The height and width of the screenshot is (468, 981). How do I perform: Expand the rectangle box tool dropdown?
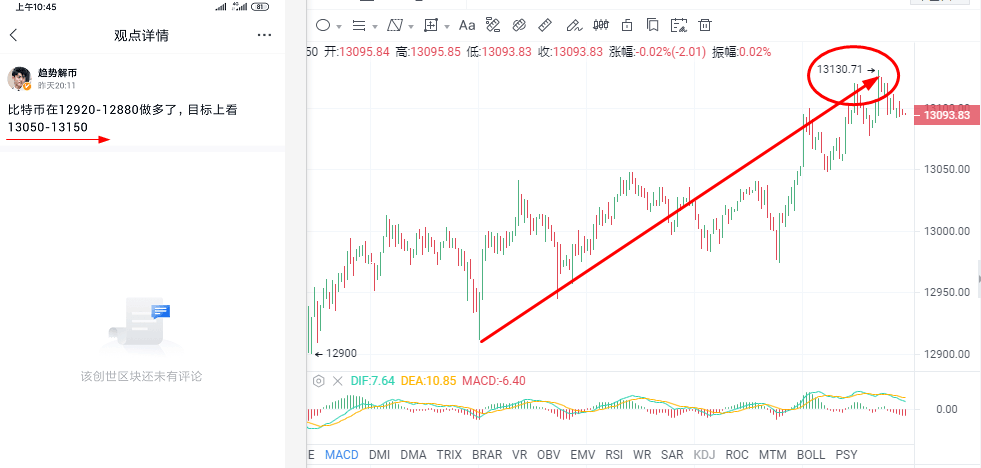coord(447,26)
